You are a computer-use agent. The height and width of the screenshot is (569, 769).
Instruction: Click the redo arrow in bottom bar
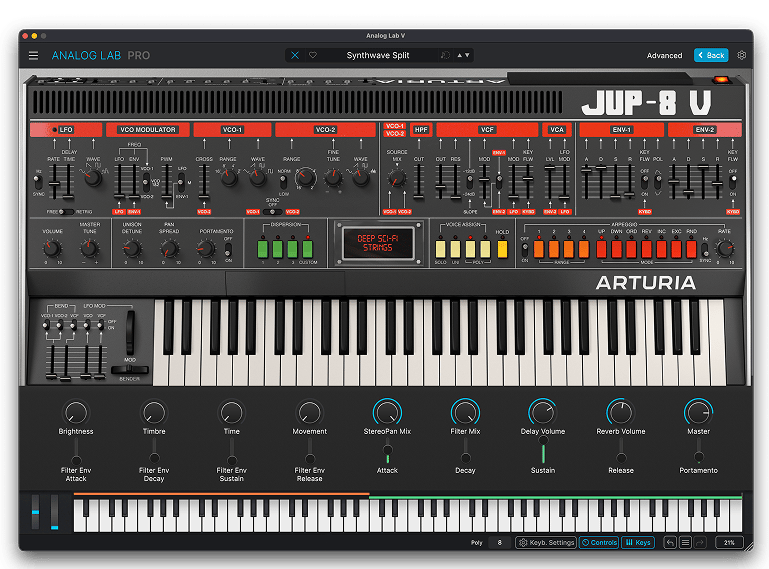[700, 543]
